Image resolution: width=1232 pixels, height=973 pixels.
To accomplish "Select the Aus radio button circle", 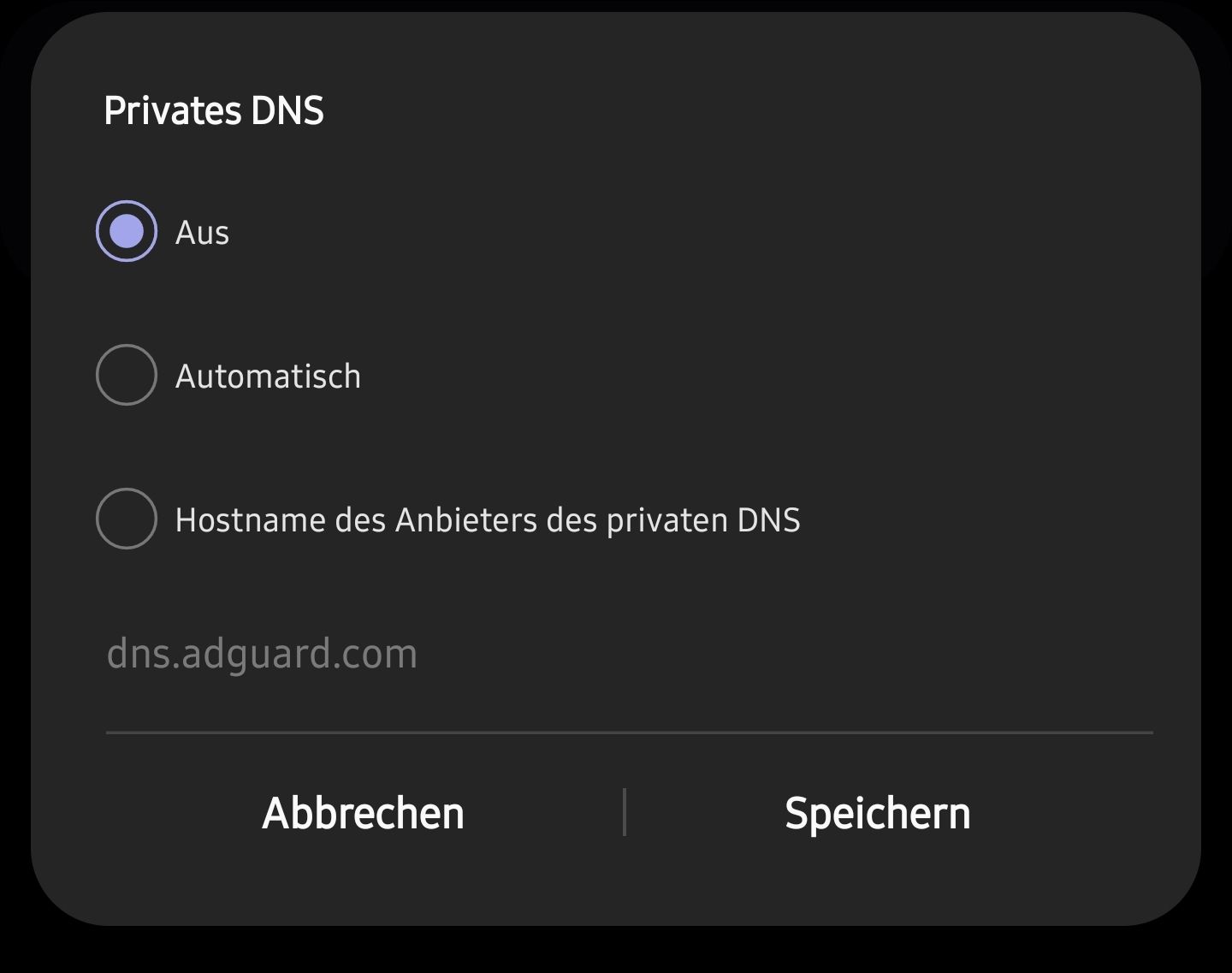I will (x=127, y=231).
